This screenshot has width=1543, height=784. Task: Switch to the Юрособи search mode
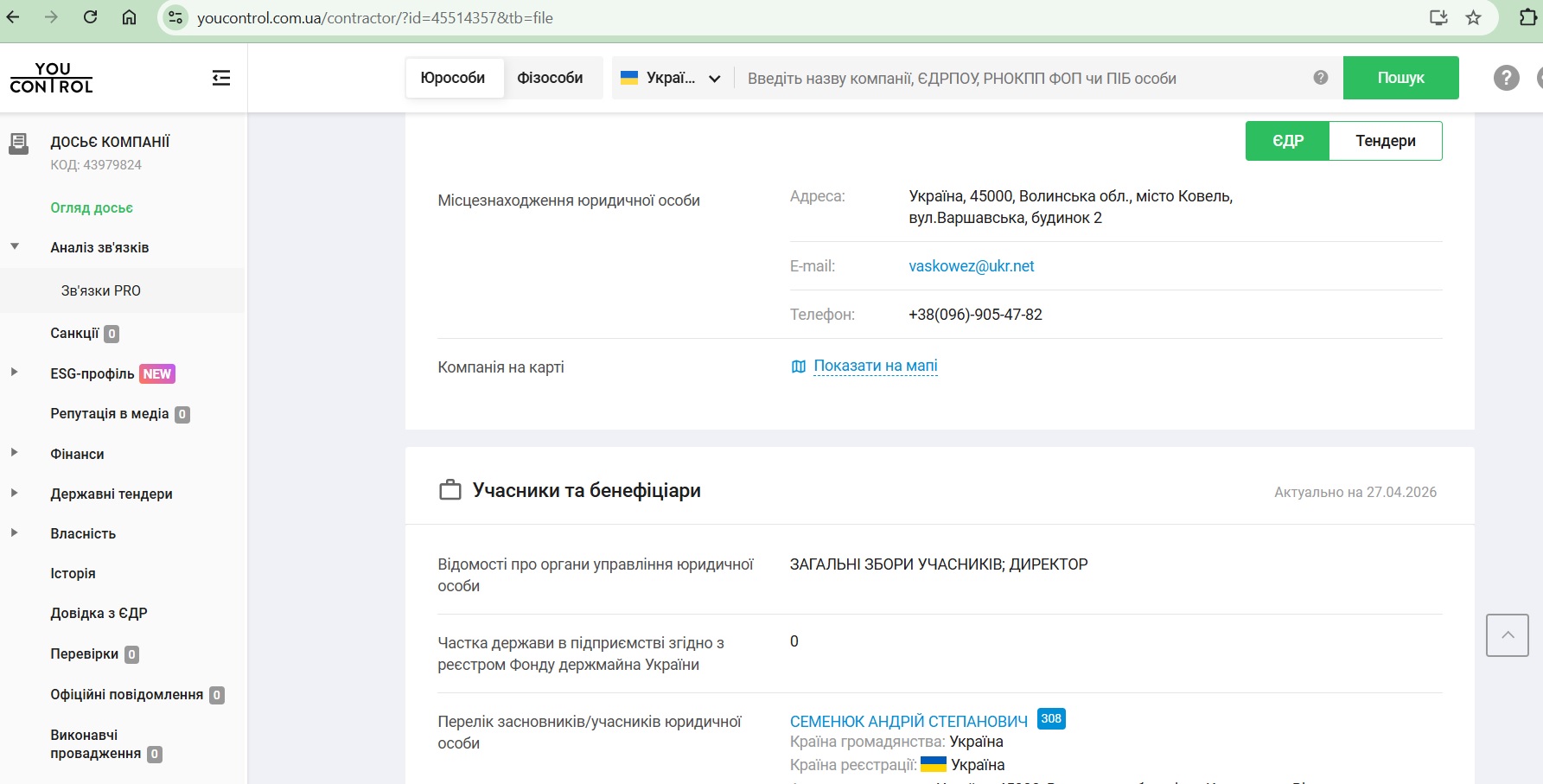point(453,78)
